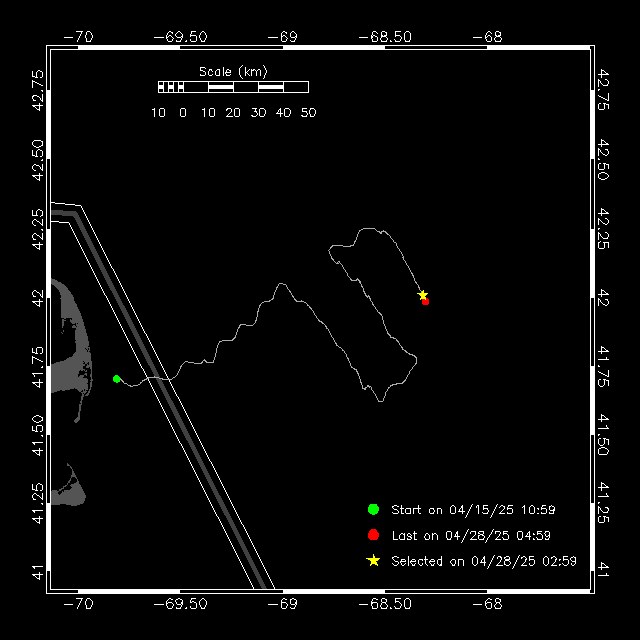Click "Start on 04/15/25 10:59" legend text
The height and width of the screenshot is (640, 640).
(x=472, y=510)
